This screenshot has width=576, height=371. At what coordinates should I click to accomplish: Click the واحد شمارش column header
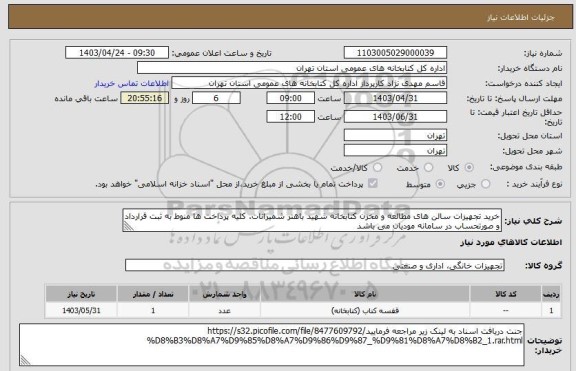pos(224,294)
